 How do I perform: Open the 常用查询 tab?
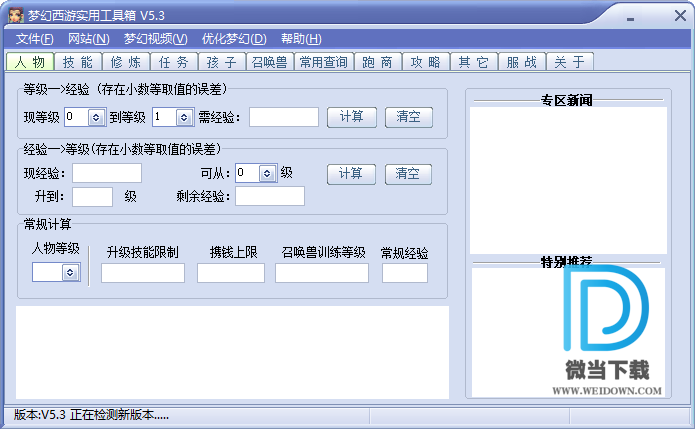click(324, 62)
